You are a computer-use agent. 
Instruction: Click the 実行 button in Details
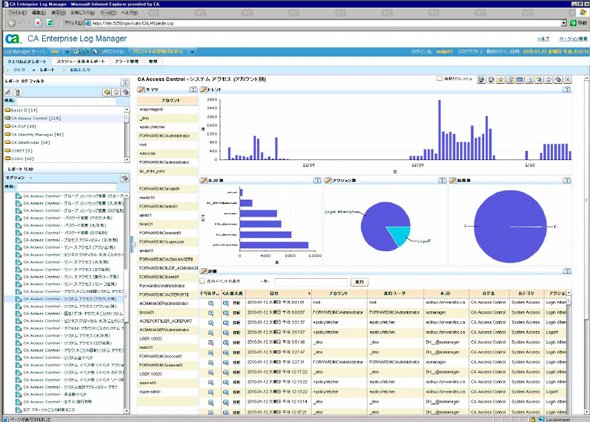(359, 282)
